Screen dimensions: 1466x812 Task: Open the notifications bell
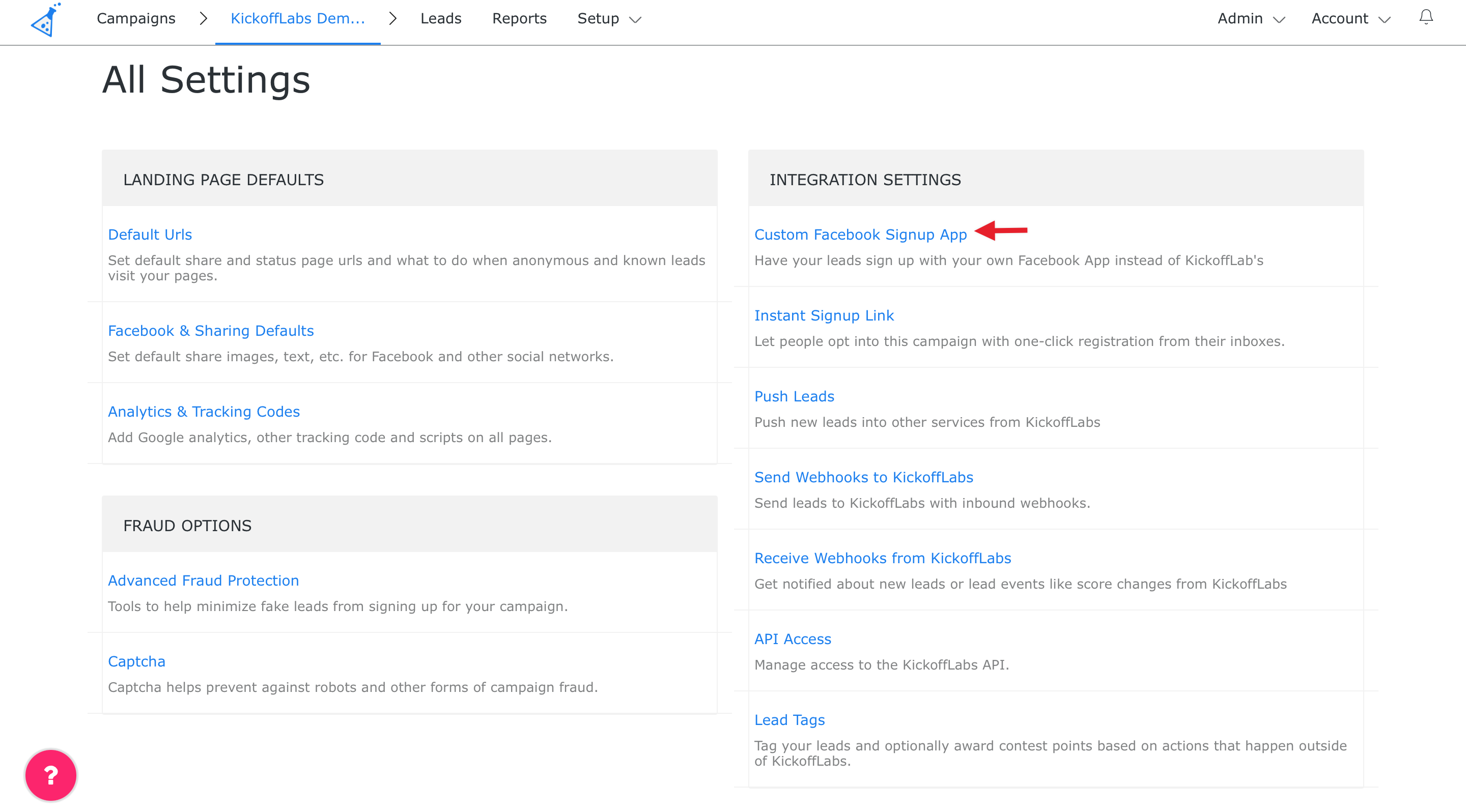tap(1426, 18)
